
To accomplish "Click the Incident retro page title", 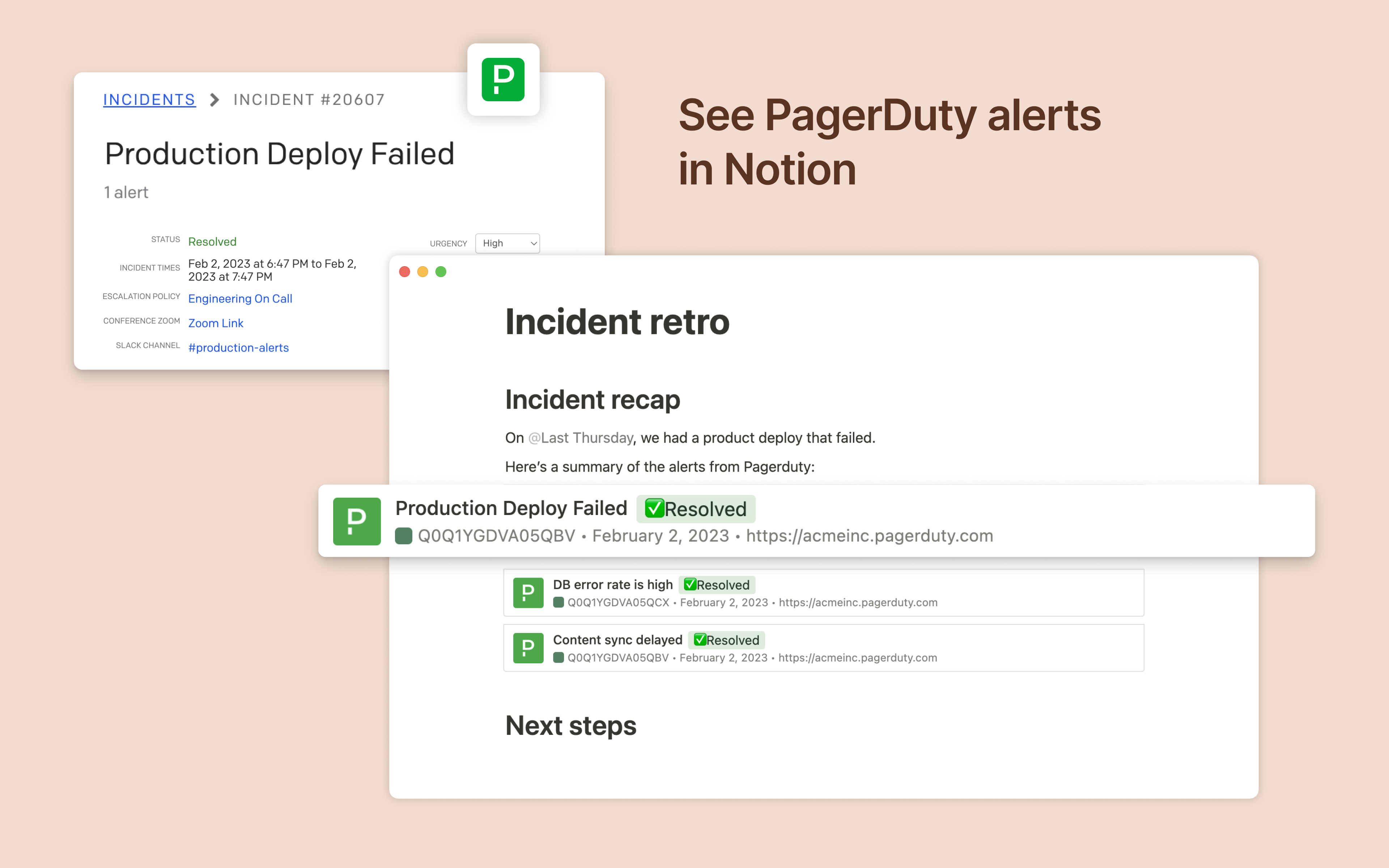I will (x=617, y=322).
